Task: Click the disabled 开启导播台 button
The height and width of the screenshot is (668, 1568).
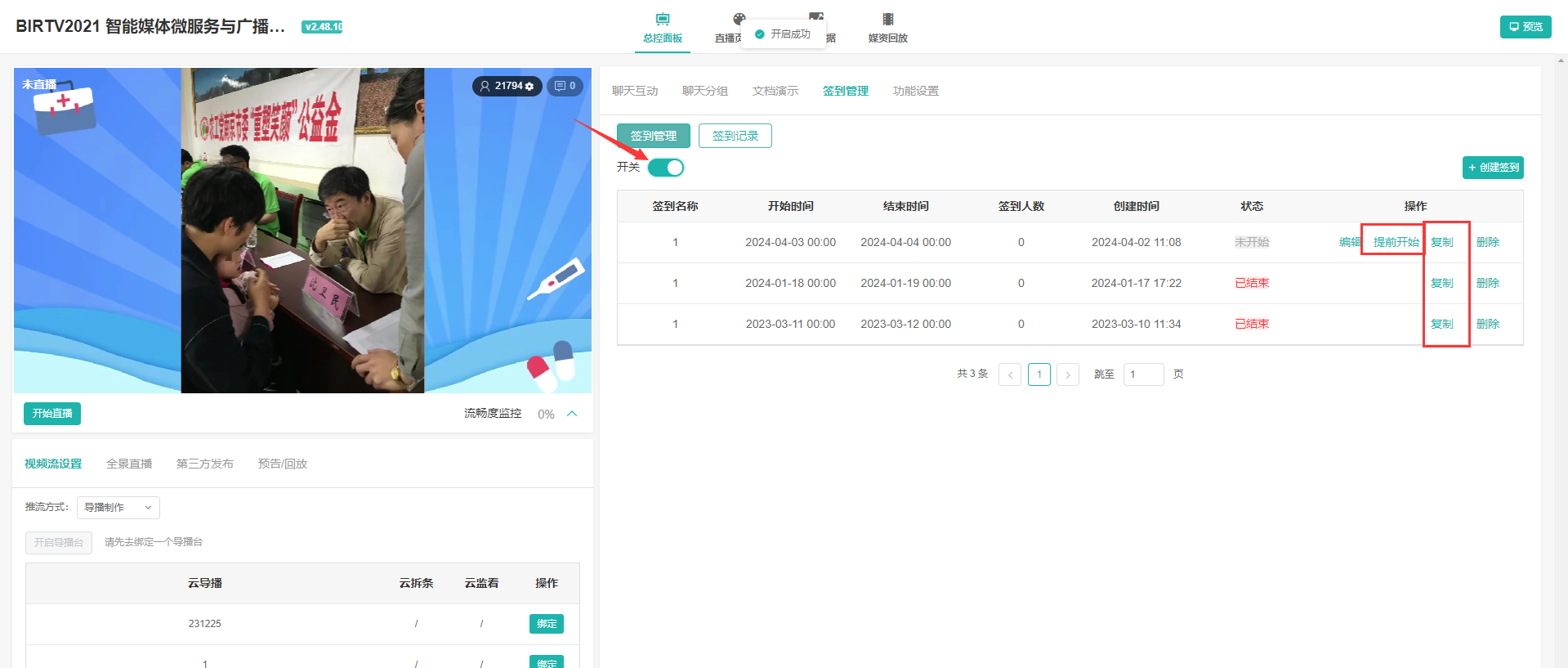Action: coord(59,542)
